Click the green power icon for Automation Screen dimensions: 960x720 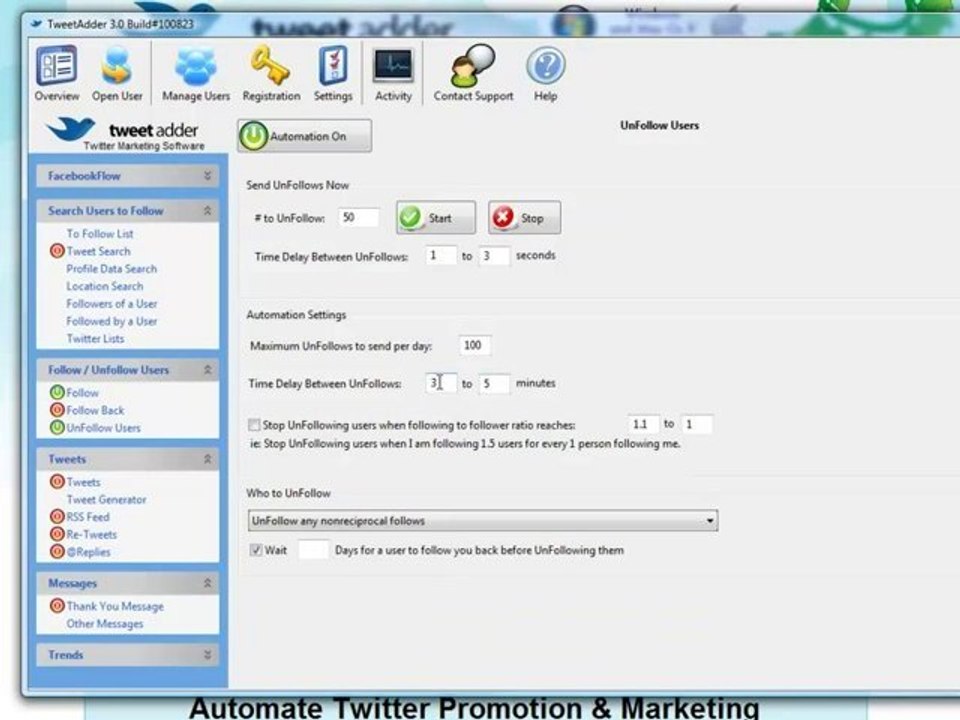pyautogui.click(x=253, y=136)
